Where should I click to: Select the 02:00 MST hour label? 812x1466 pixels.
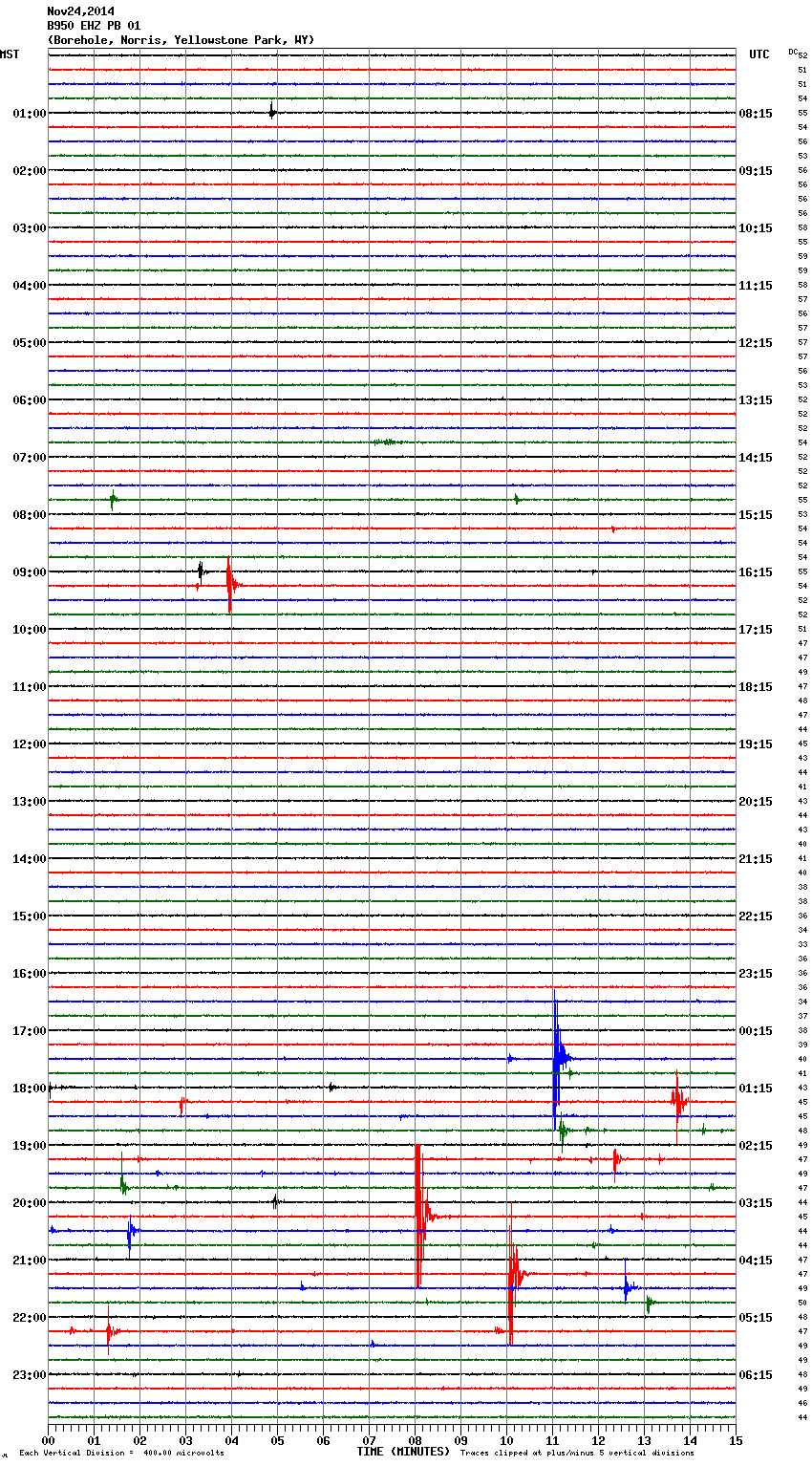[x=29, y=171]
